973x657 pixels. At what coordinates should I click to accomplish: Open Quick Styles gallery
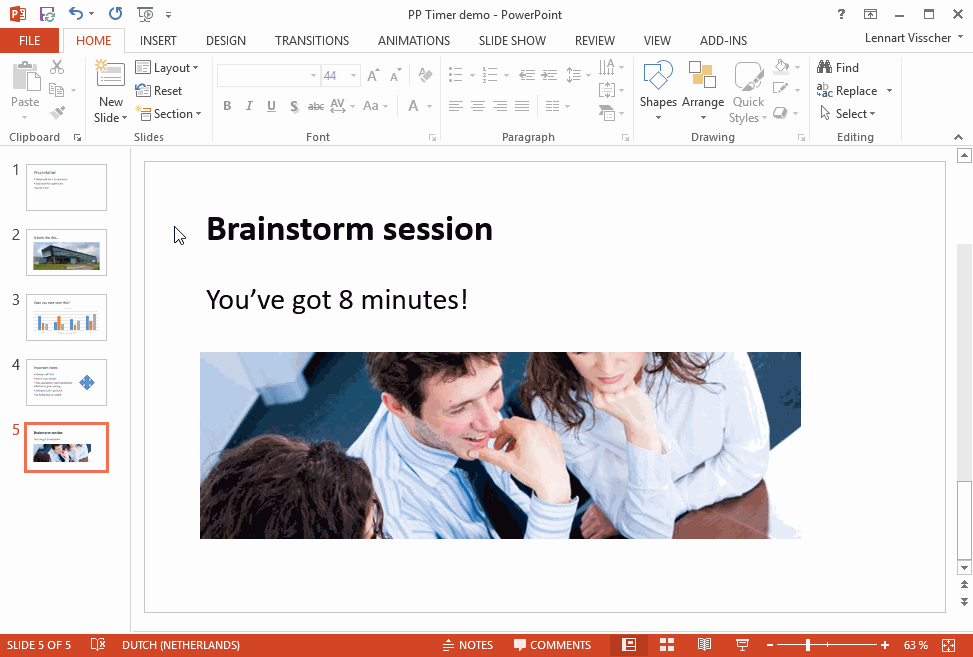[748, 91]
